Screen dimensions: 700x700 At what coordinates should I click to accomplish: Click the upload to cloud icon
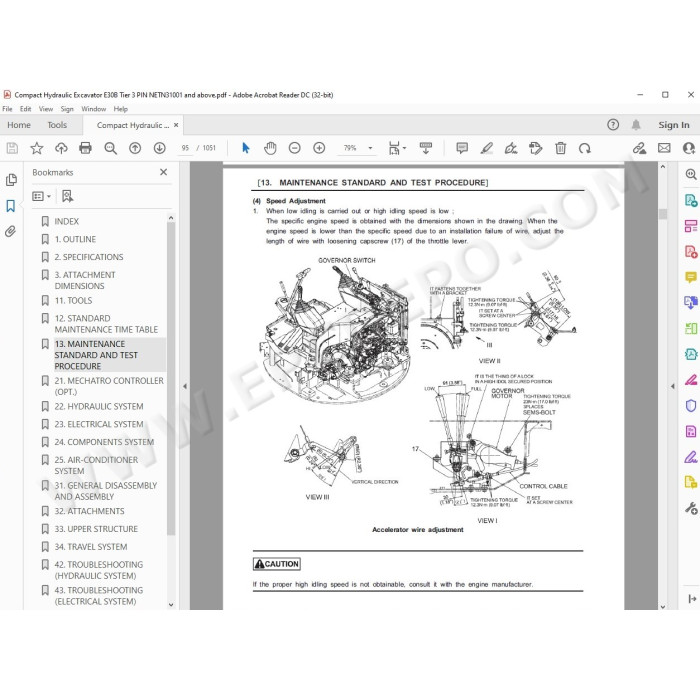(61, 148)
